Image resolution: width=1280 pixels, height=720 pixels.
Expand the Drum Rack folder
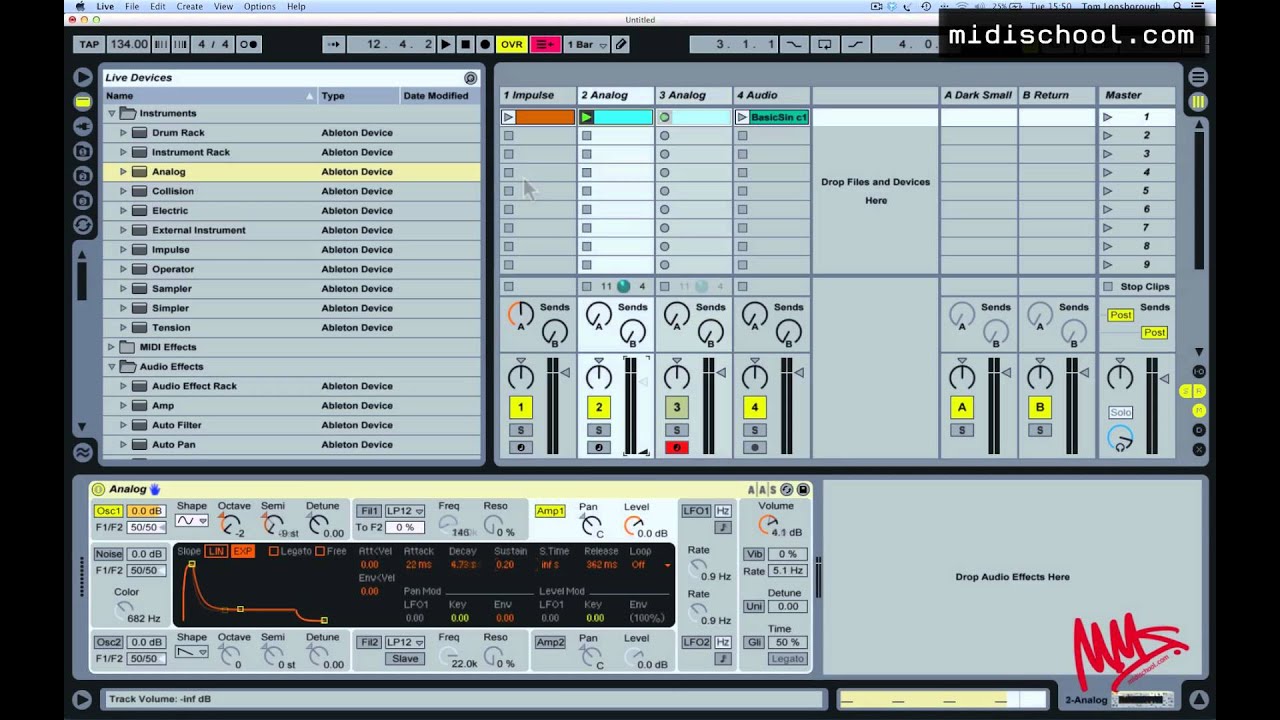(123, 132)
